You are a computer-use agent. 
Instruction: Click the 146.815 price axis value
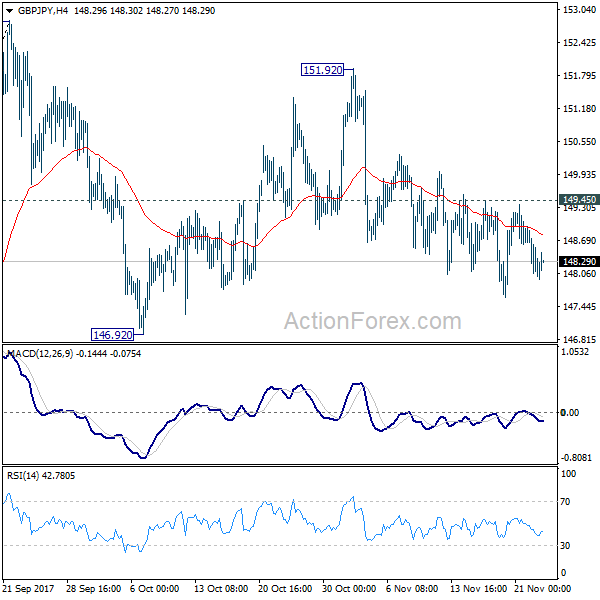click(579, 339)
